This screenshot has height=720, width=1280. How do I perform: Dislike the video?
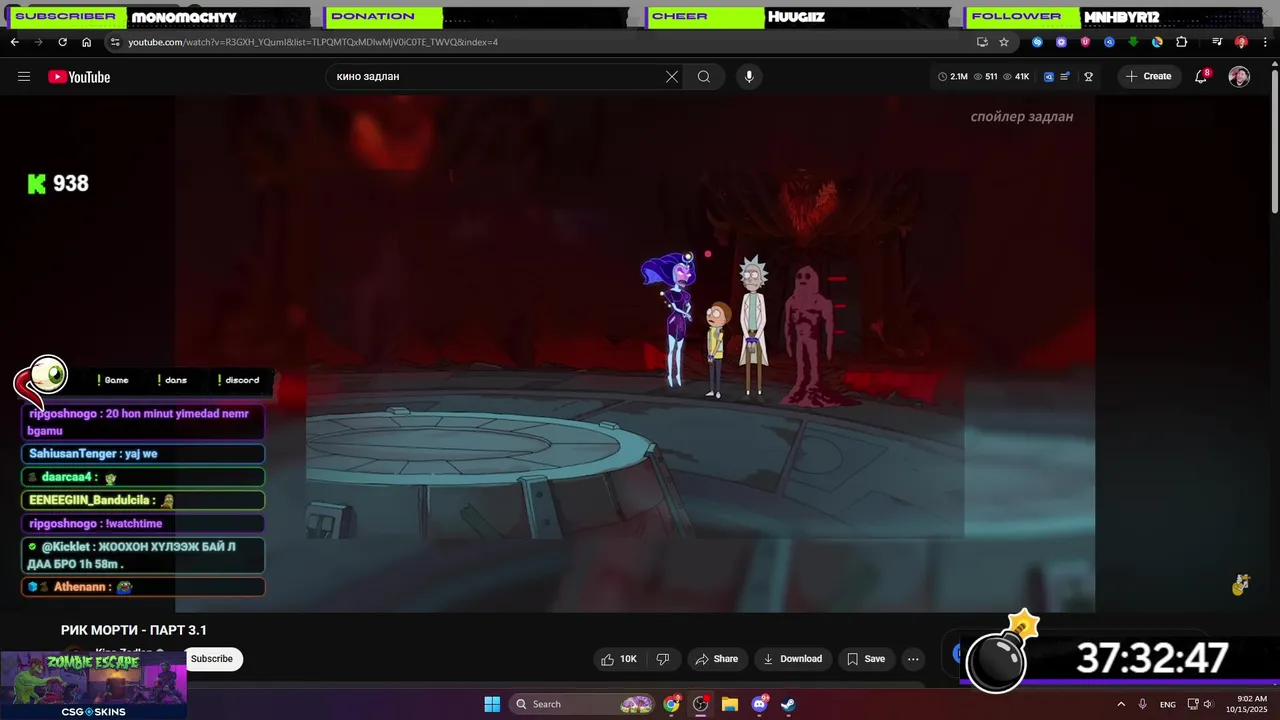tap(662, 659)
